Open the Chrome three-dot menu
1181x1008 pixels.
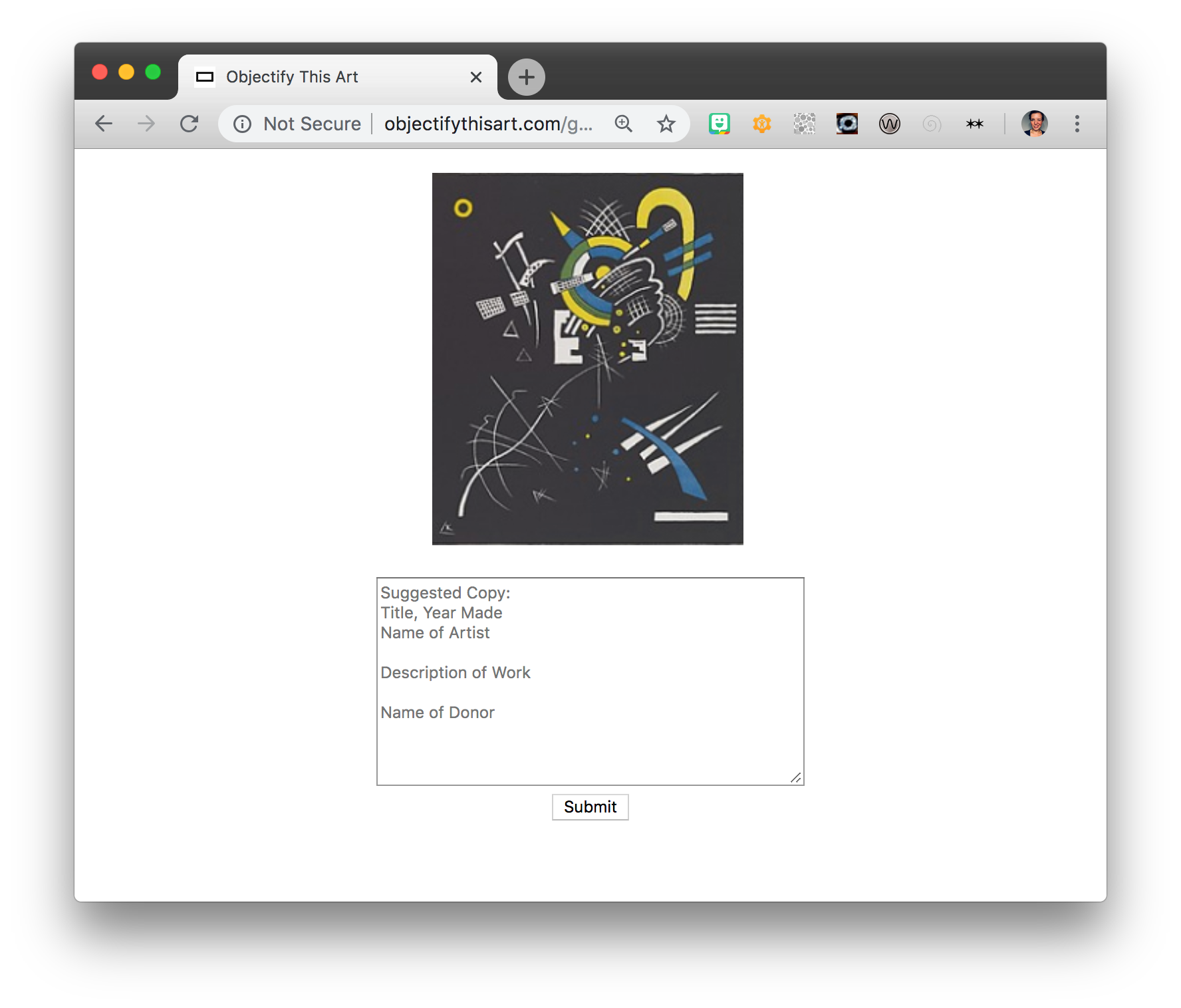pos(1077,124)
